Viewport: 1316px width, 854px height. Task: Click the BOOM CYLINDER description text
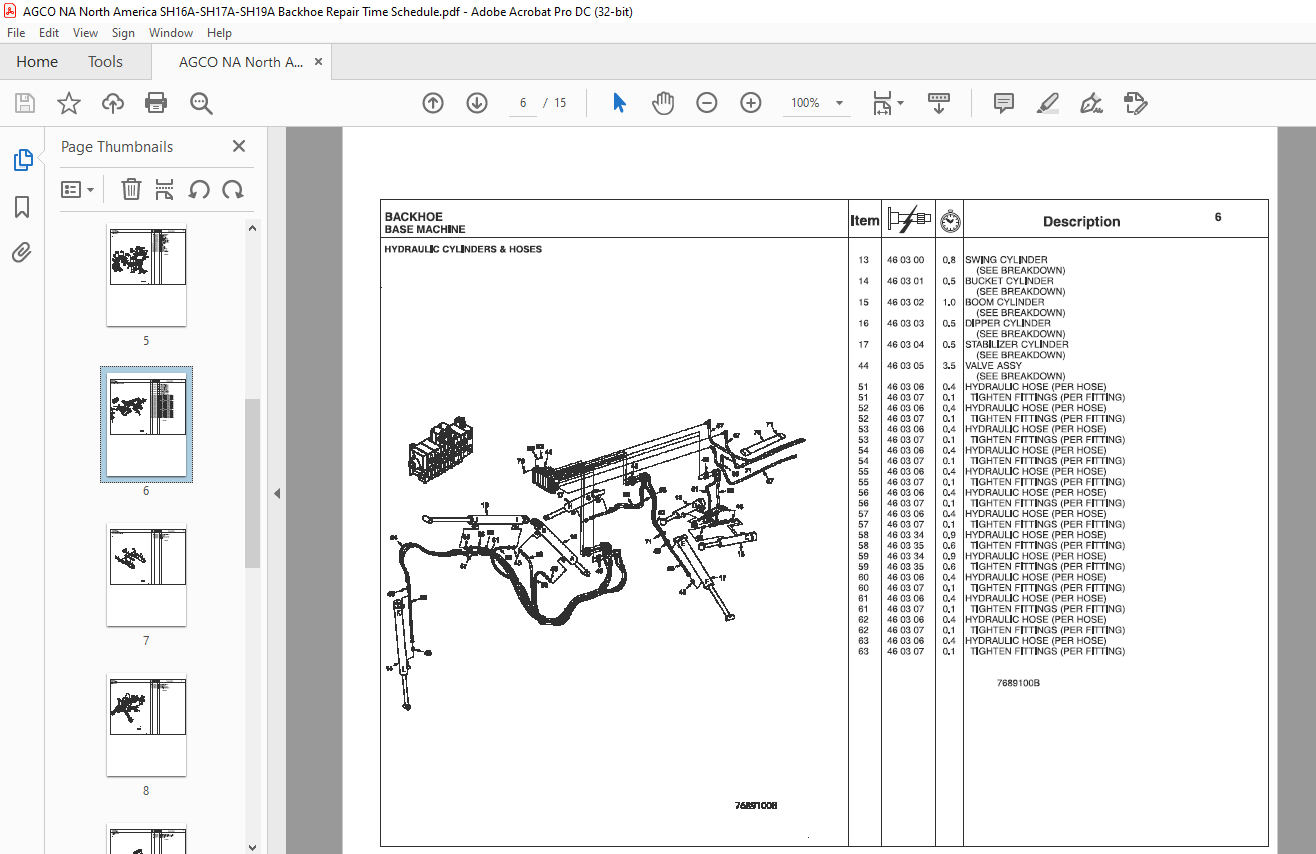tap(1004, 302)
